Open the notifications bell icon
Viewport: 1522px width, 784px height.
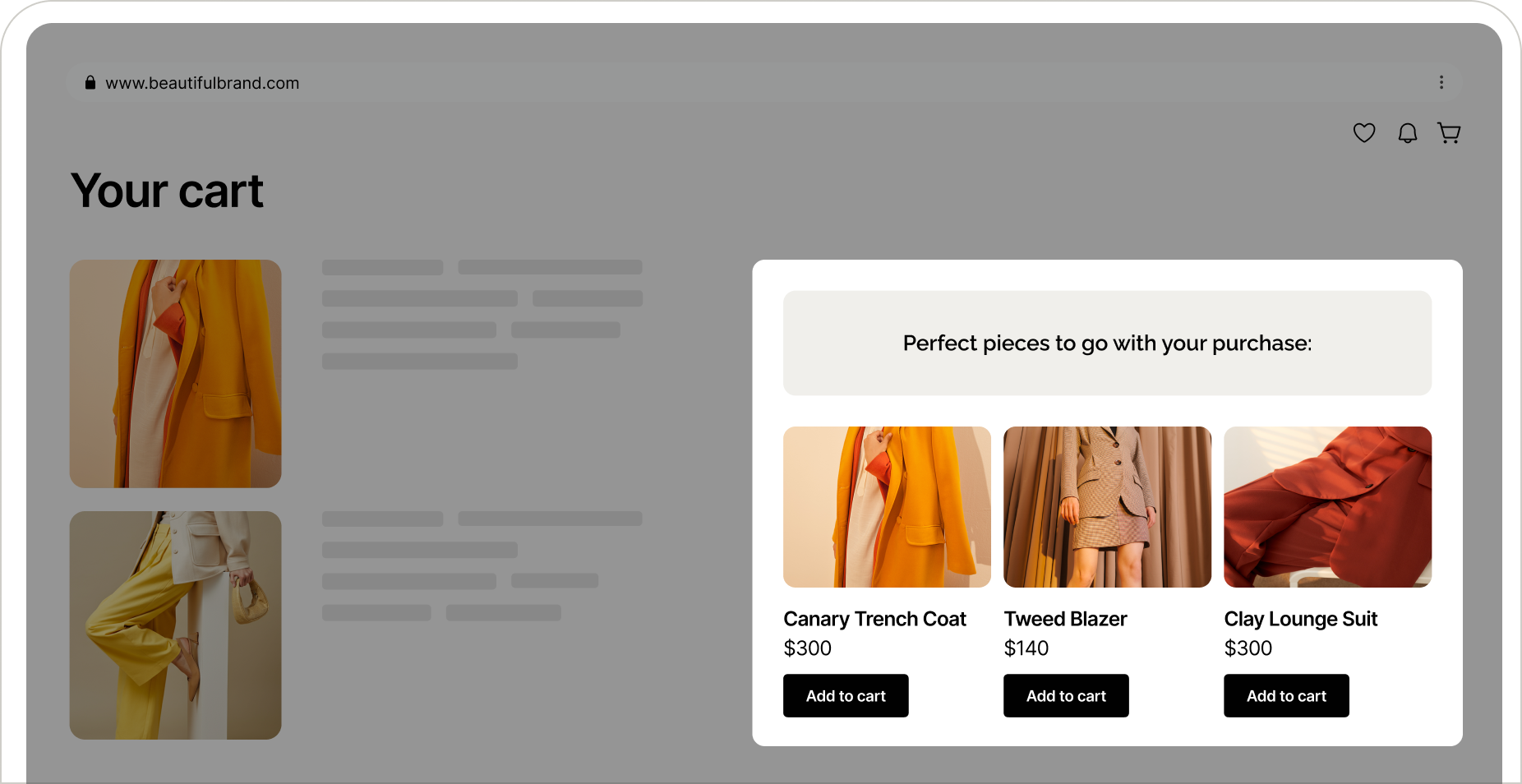1408,133
